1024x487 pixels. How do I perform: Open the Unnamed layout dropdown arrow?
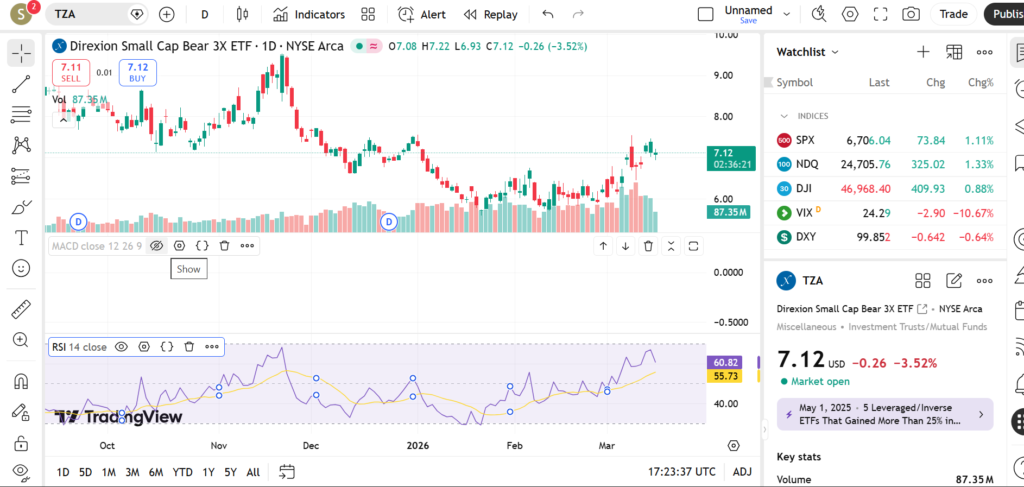tap(787, 14)
